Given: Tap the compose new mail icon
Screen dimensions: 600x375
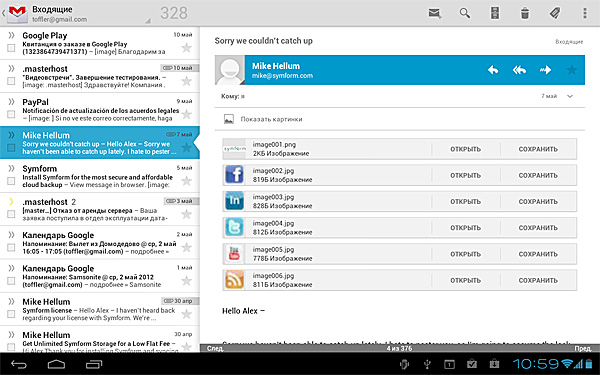Looking at the screenshot, I should point(434,13).
